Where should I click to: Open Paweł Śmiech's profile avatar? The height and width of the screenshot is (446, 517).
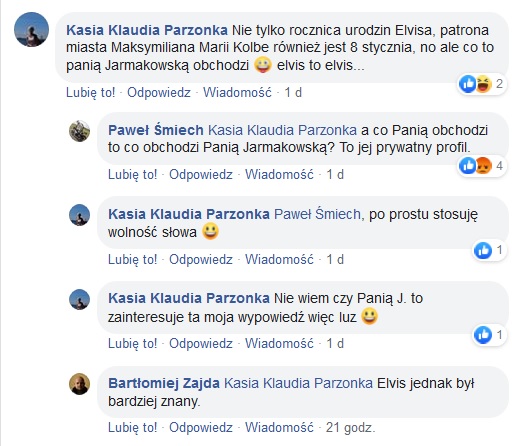[x=79, y=131]
